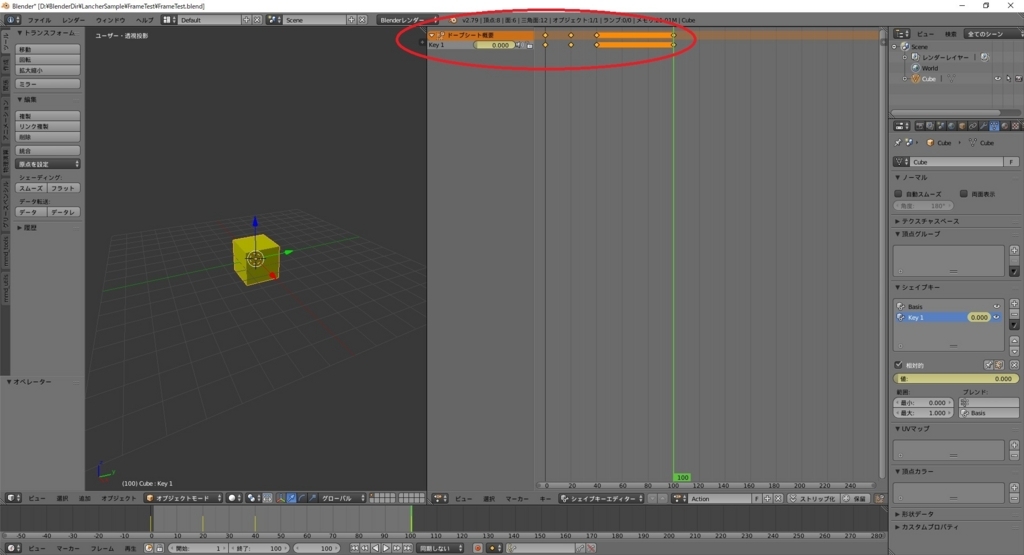This screenshot has height=555, width=1024.
Task: Toggle Cube renderability camera in the outliner
Action: (1018, 79)
